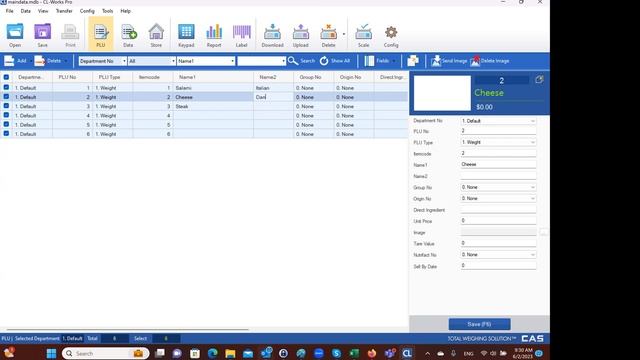Open the CL-Works app in taskbar
Viewport: 640px width, 360px height.
tap(407, 353)
